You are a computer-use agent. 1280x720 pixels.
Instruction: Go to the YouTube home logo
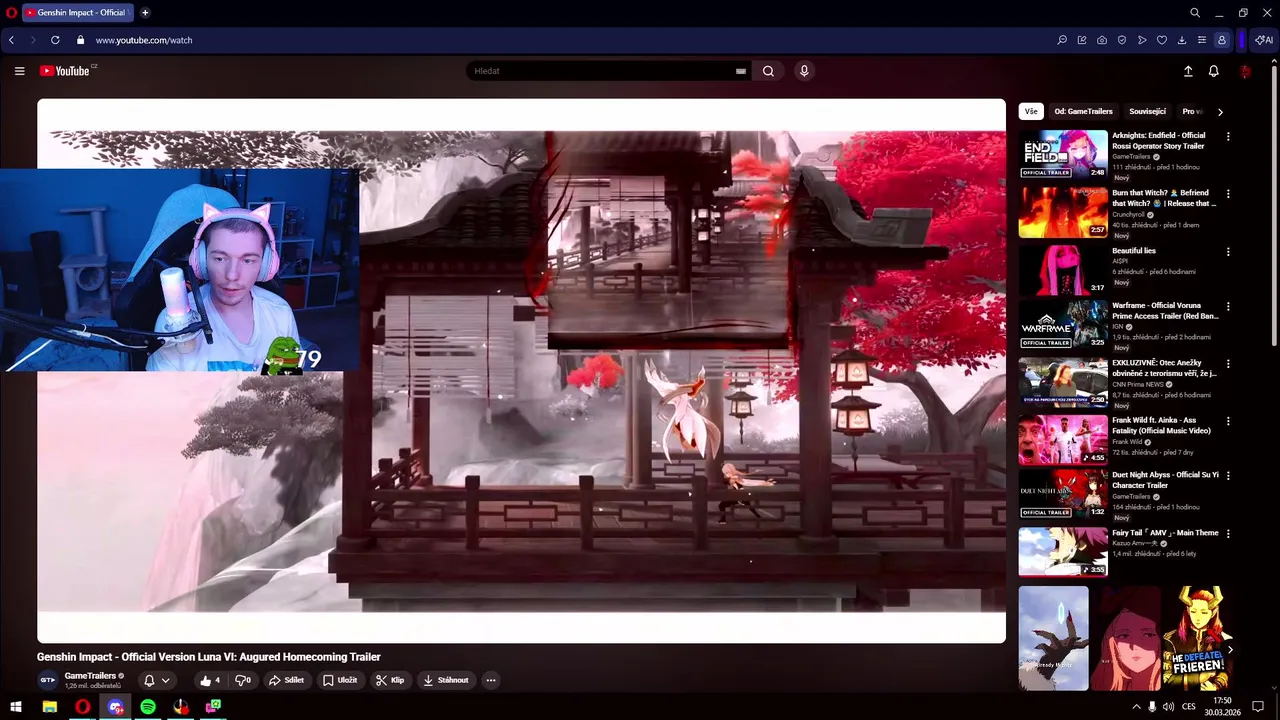67,71
